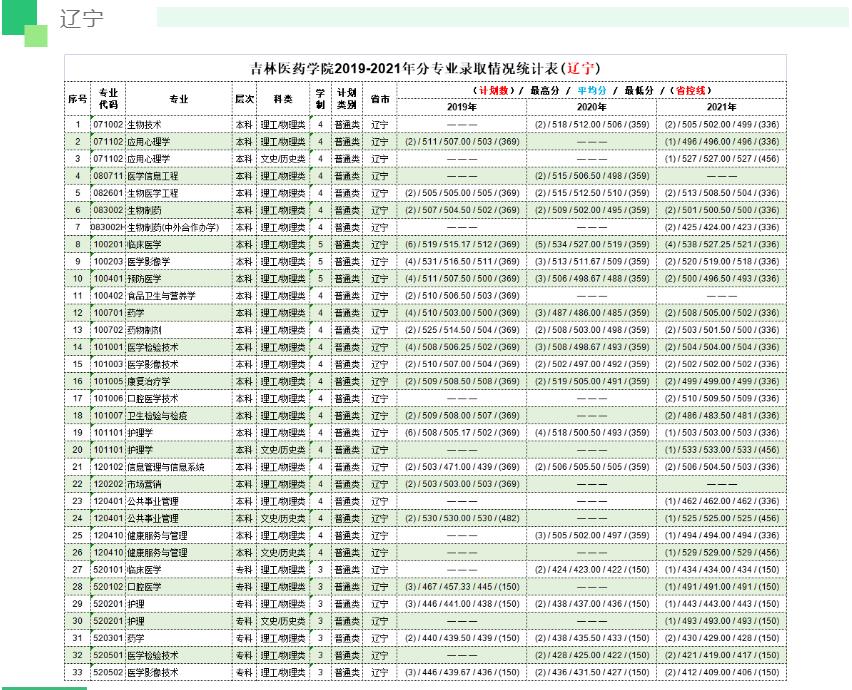The image size is (852, 690).
Task: Select the 序号 column header
Action: tap(77, 99)
